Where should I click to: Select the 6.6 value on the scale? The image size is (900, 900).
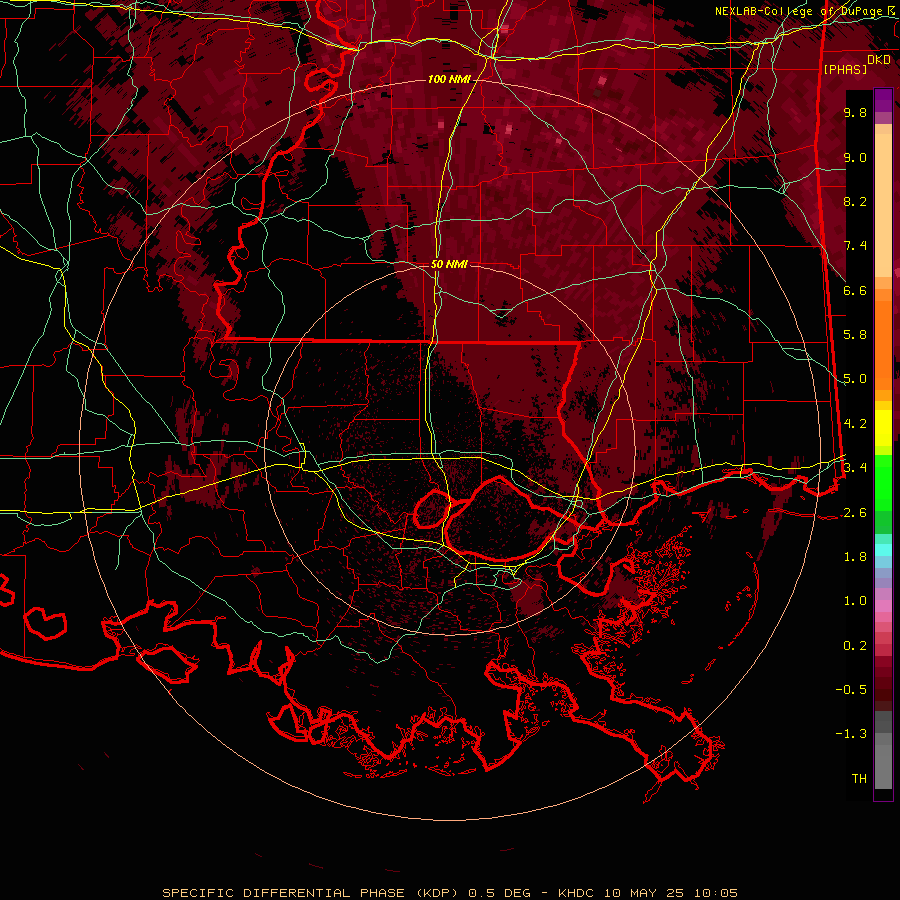(855, 290)
